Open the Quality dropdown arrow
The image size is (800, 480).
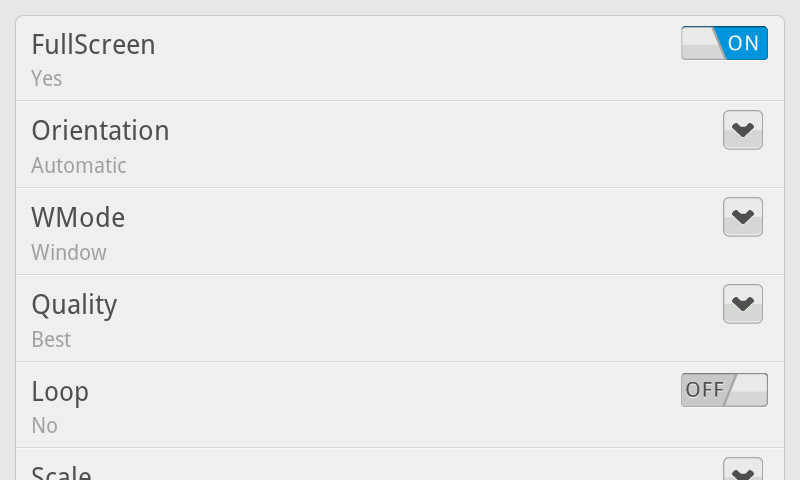[742, 304]
